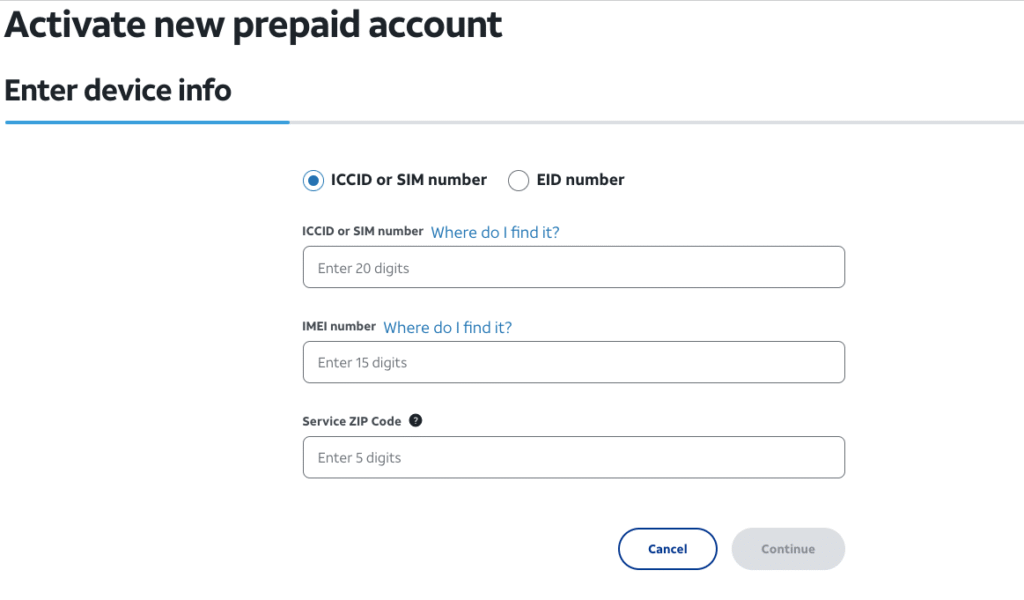The image size is (1024, 600).
Task: Click the 'IMEI number' field label
Action: tap(339, 327)
